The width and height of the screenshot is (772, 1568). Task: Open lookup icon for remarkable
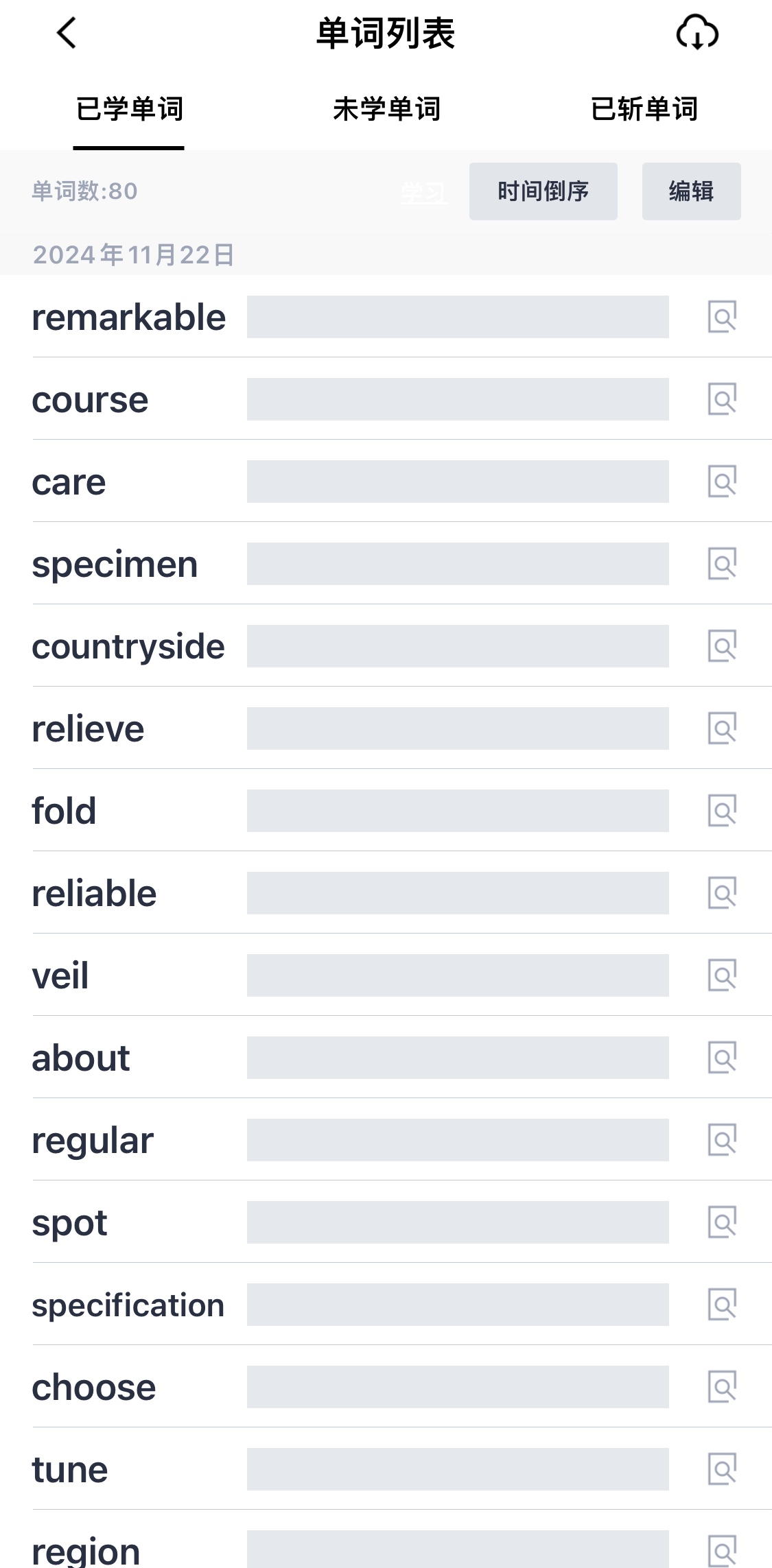(x=722, y=317)
